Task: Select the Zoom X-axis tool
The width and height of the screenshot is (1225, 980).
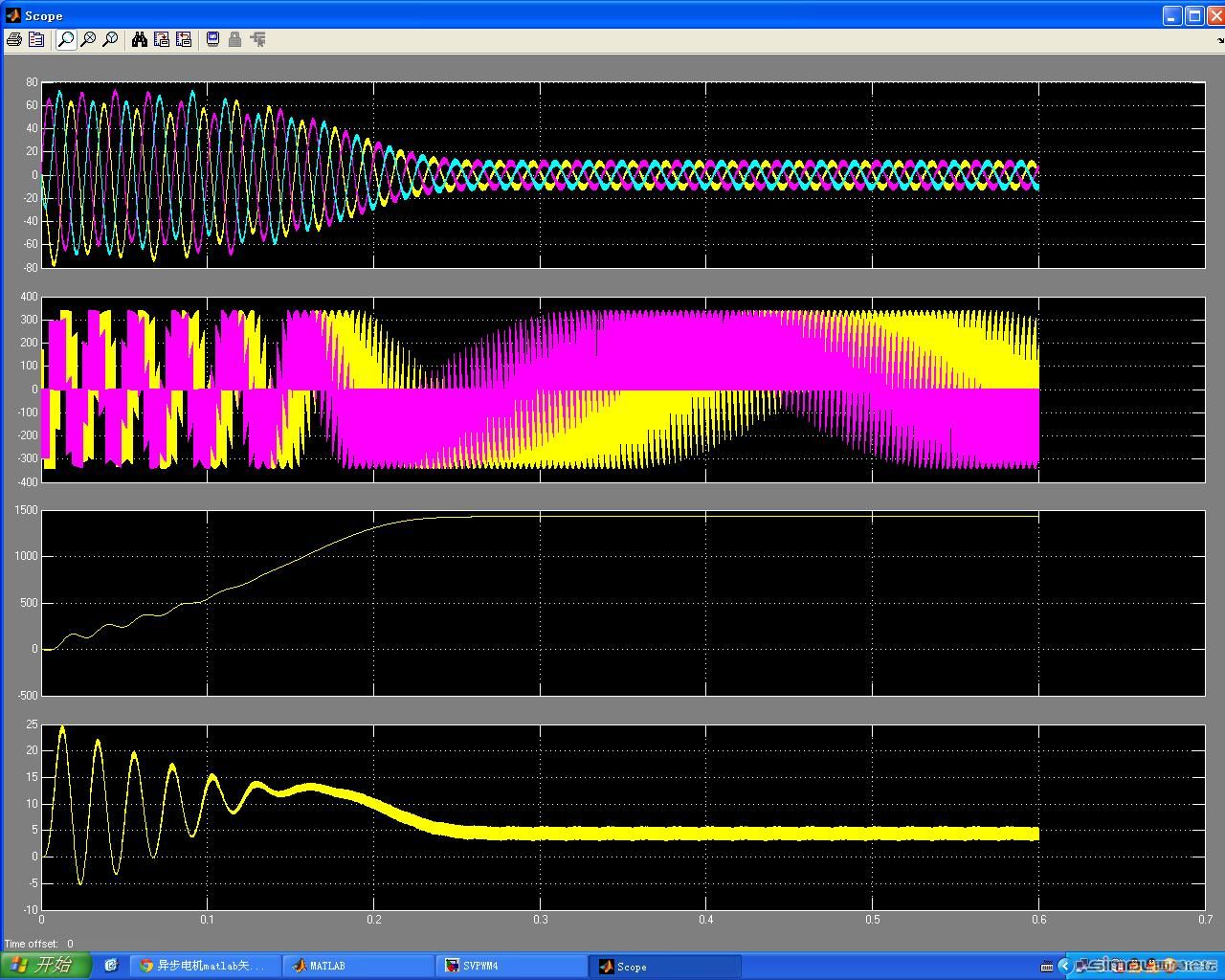Action: click(x=88, y=39)
